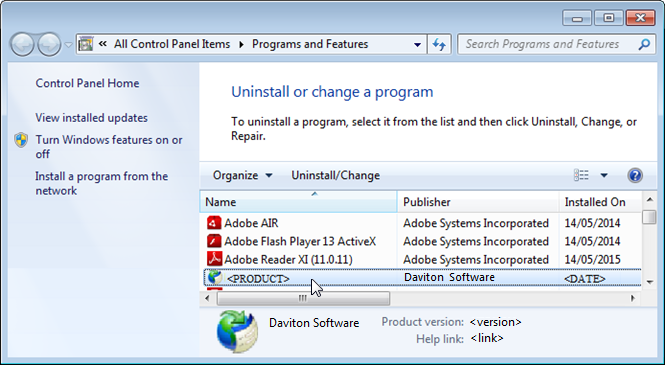The image size is (665, 365).
Task: Open Control Panel Home
Action: tap(87, 83)
